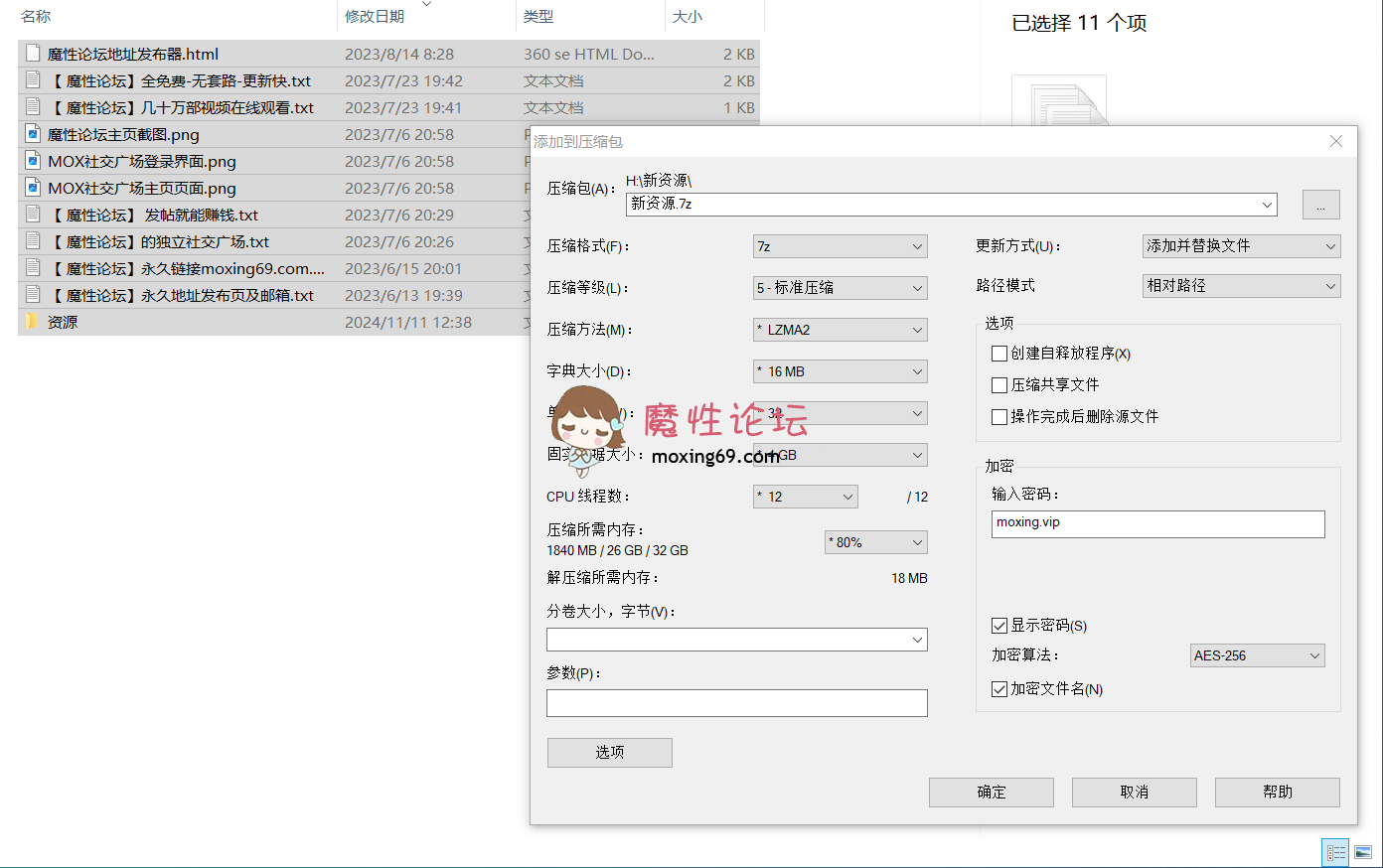Click the MOX社交广场登录界面.png image icon

[x=32, y=161]
